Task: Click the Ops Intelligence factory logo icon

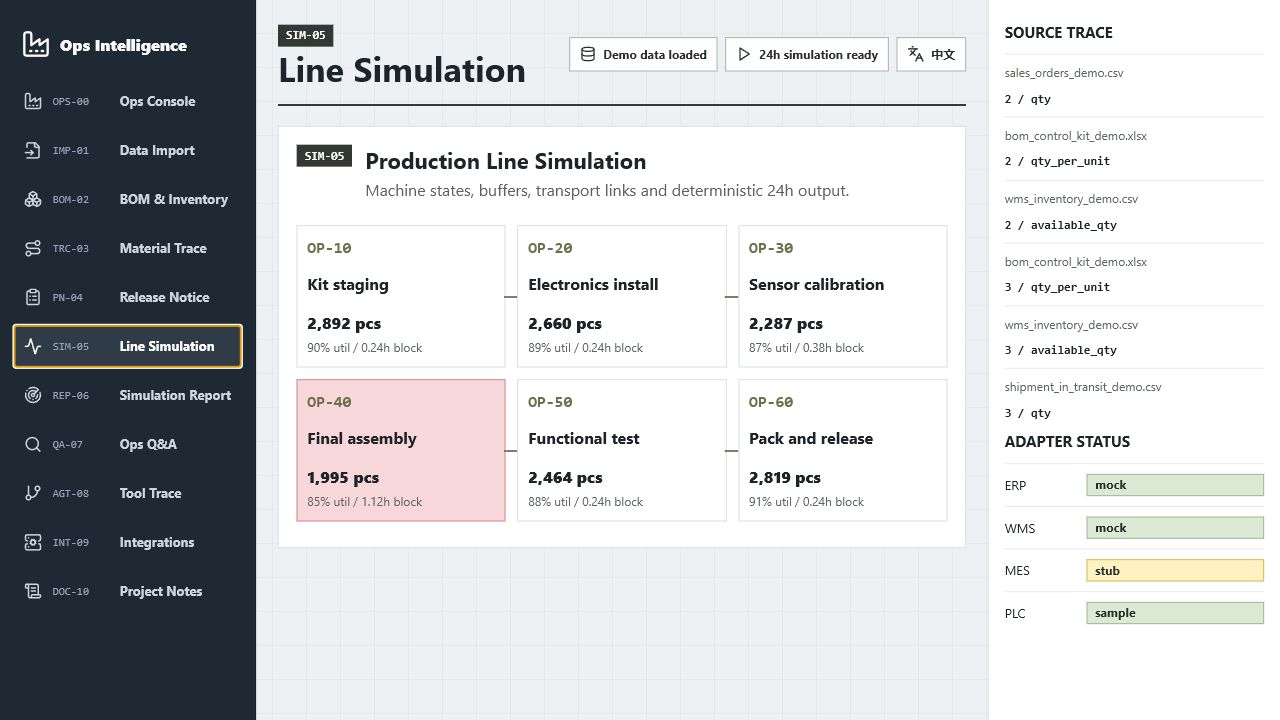Action: [x=36, y=45]
